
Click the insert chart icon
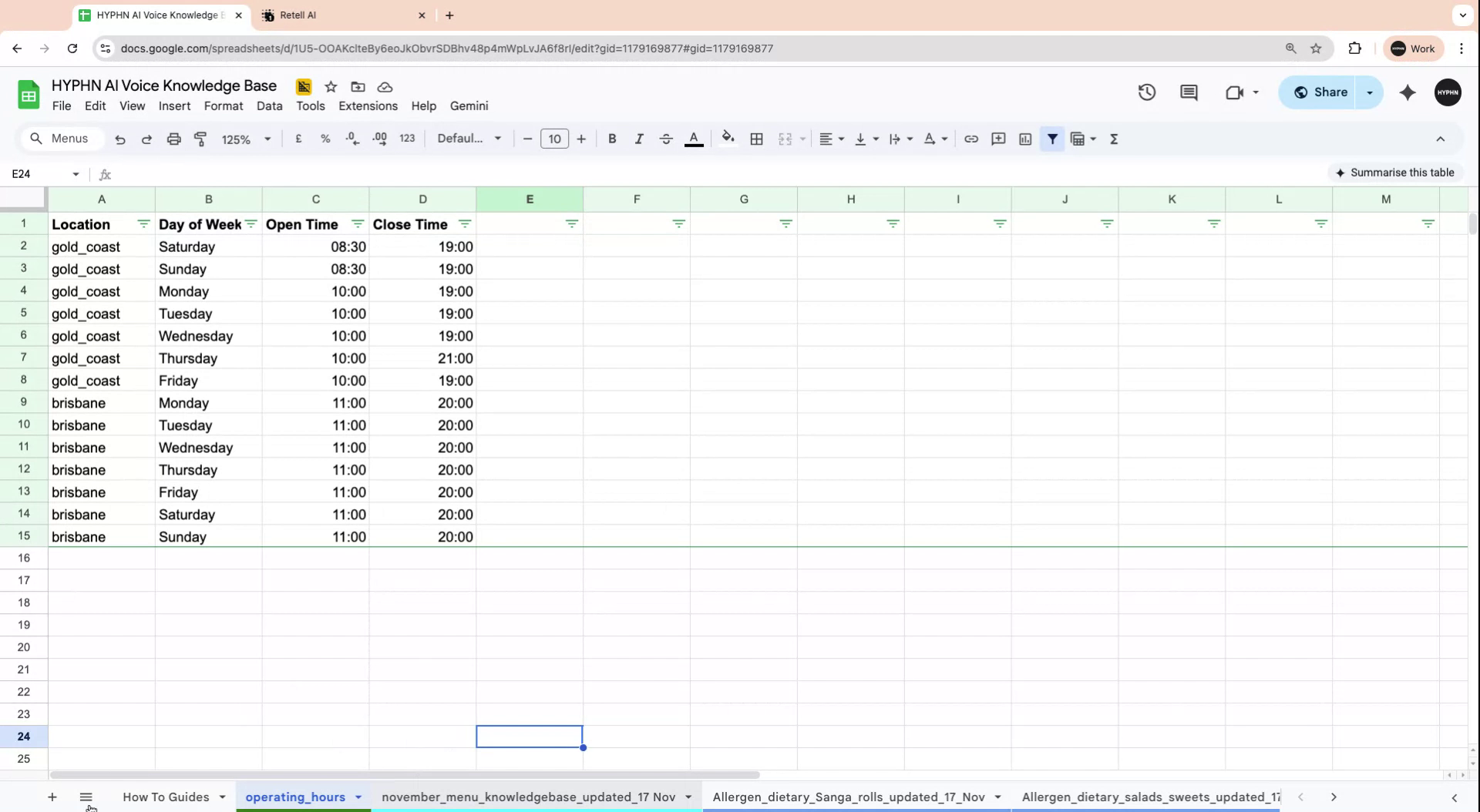point(1025,139)
